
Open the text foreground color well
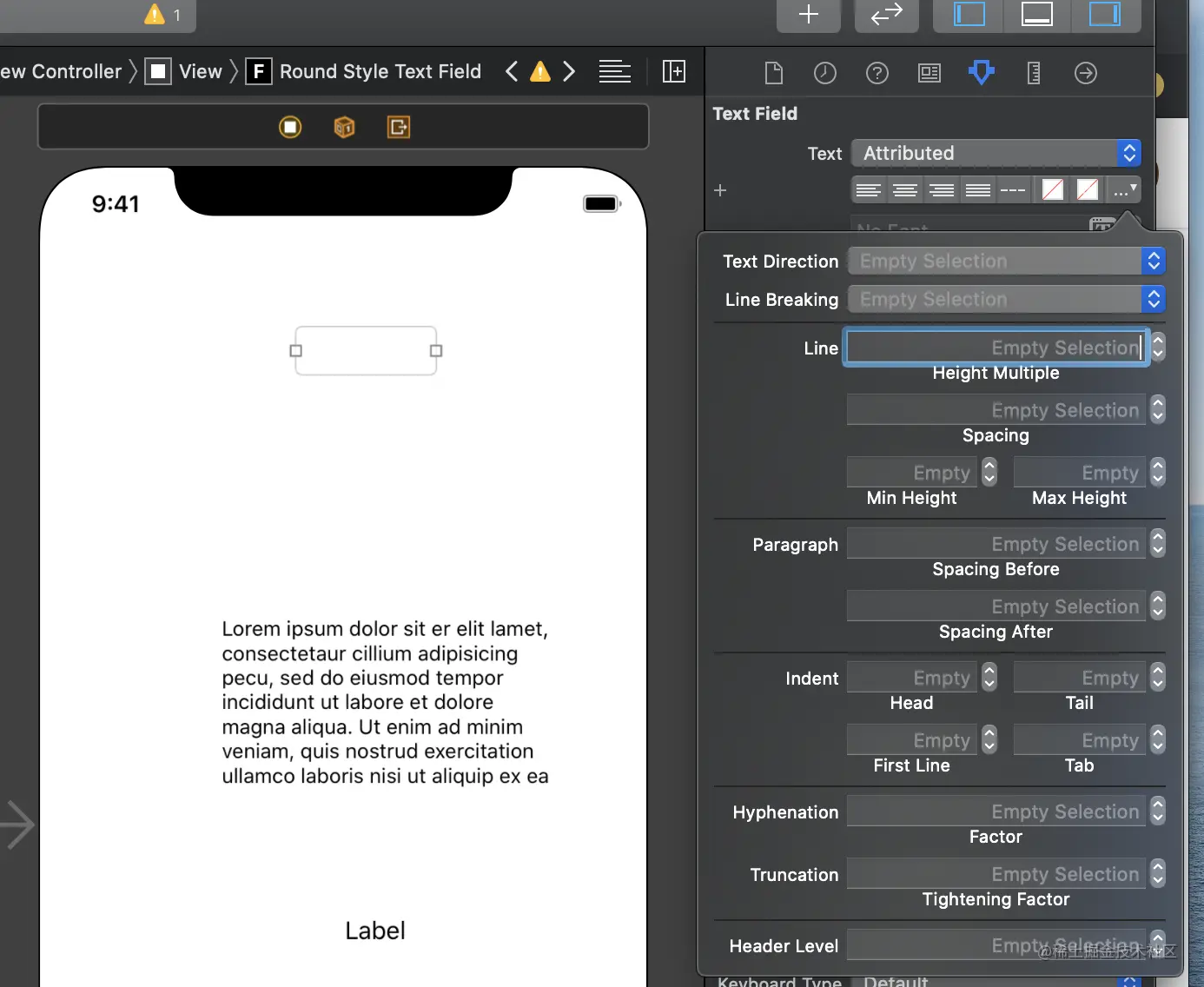tap(1053, 189)
